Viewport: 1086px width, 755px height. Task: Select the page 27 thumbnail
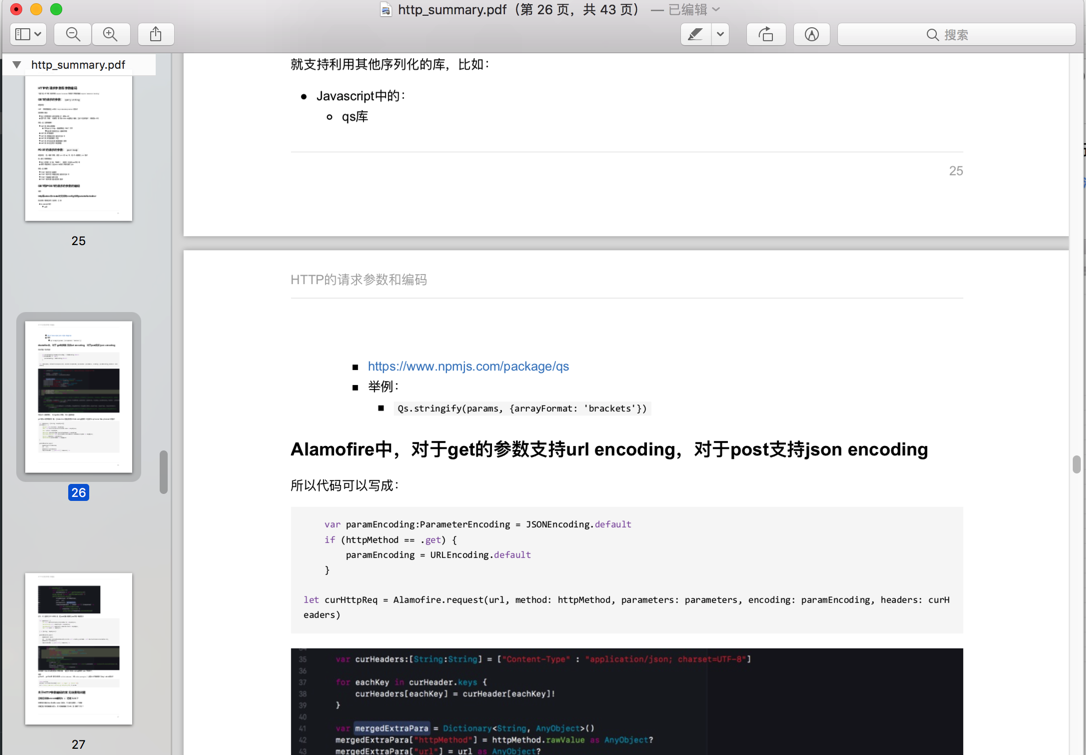point(78,648)
